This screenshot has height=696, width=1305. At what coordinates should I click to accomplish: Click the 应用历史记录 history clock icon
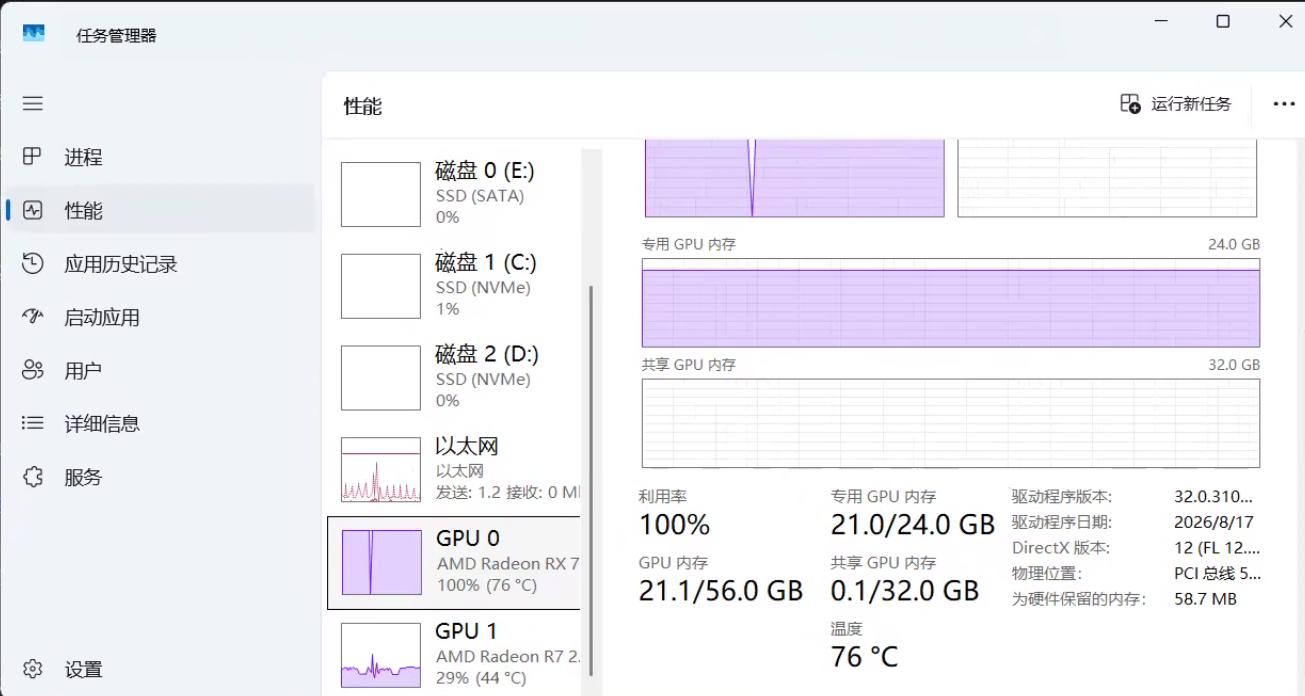coord(33,264)
